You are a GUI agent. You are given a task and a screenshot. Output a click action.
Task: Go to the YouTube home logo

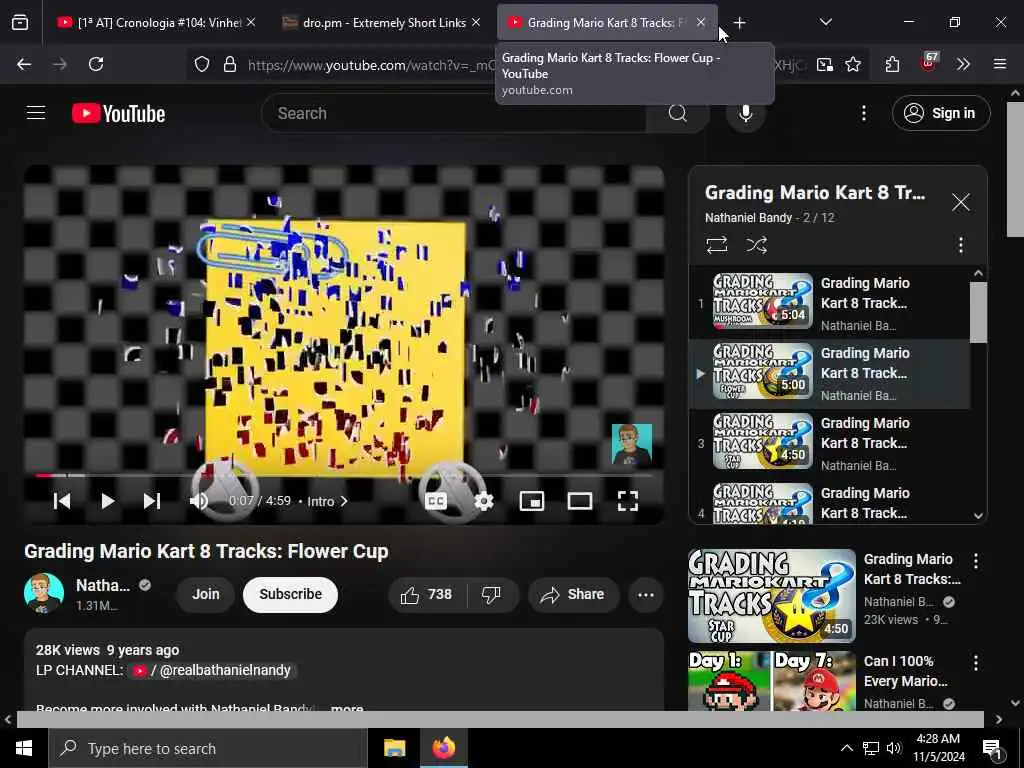pyautogui.click(x=118, y=114)
